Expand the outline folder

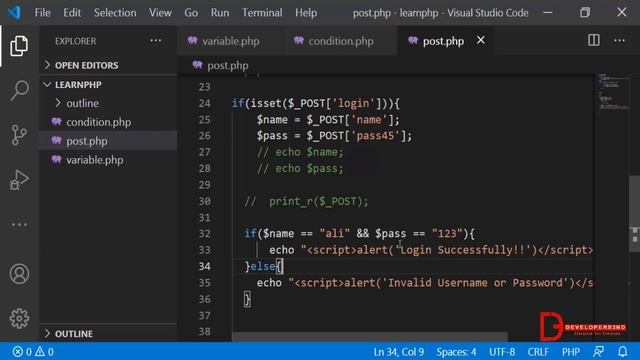coord(108,103)
